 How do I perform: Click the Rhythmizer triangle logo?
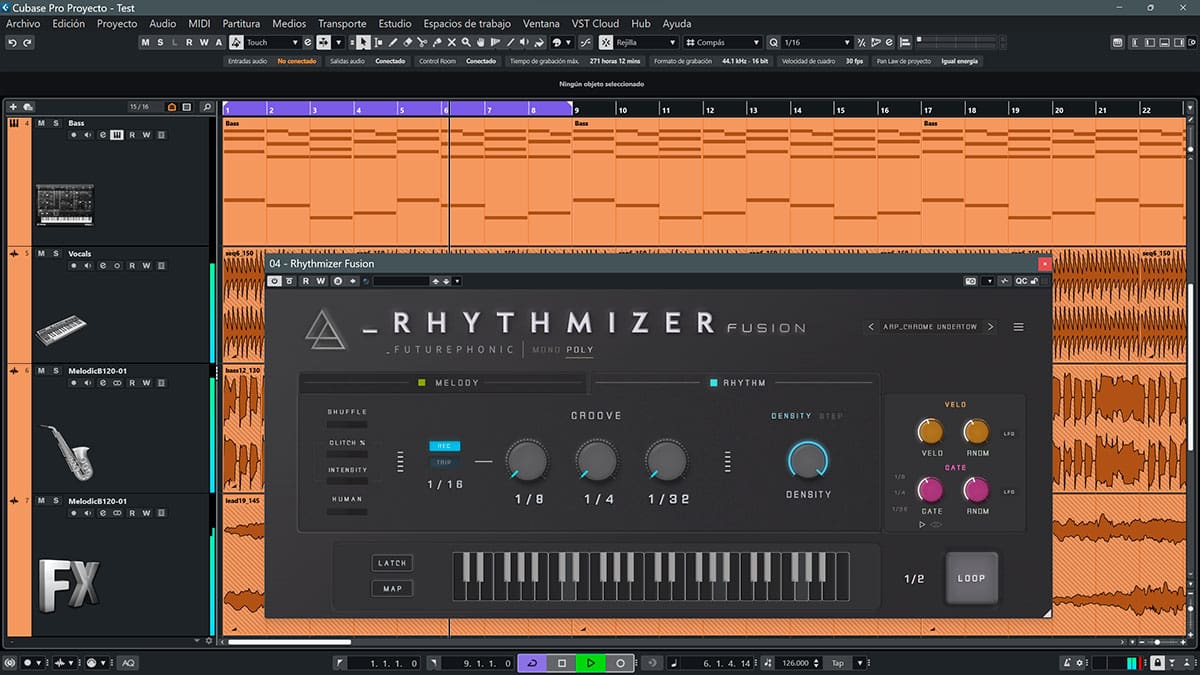325,329
